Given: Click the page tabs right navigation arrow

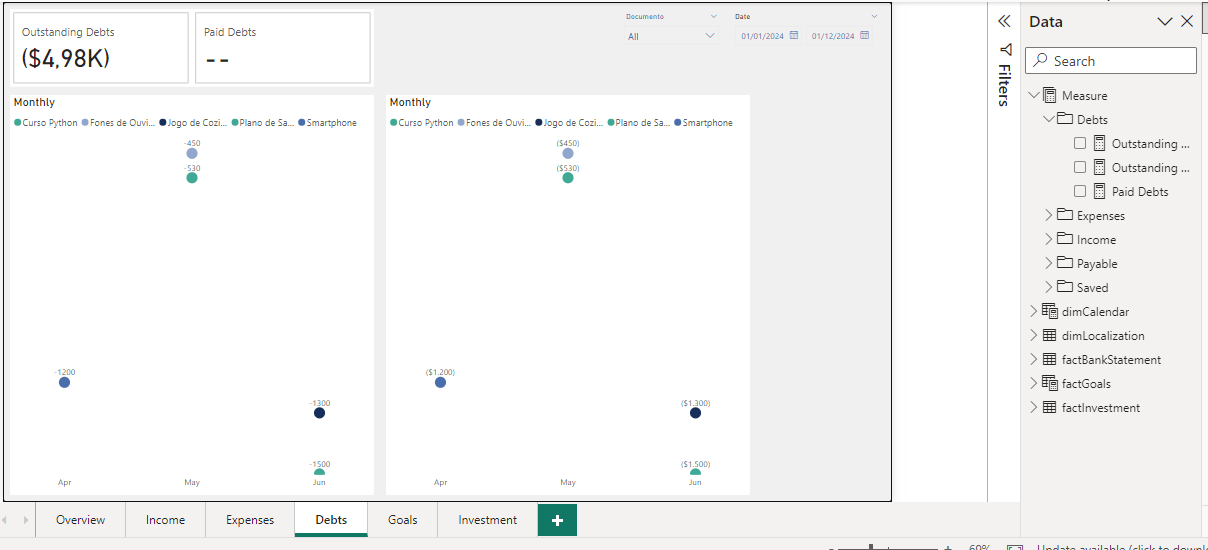Looking at the screenshot, I should click(24, 520).
